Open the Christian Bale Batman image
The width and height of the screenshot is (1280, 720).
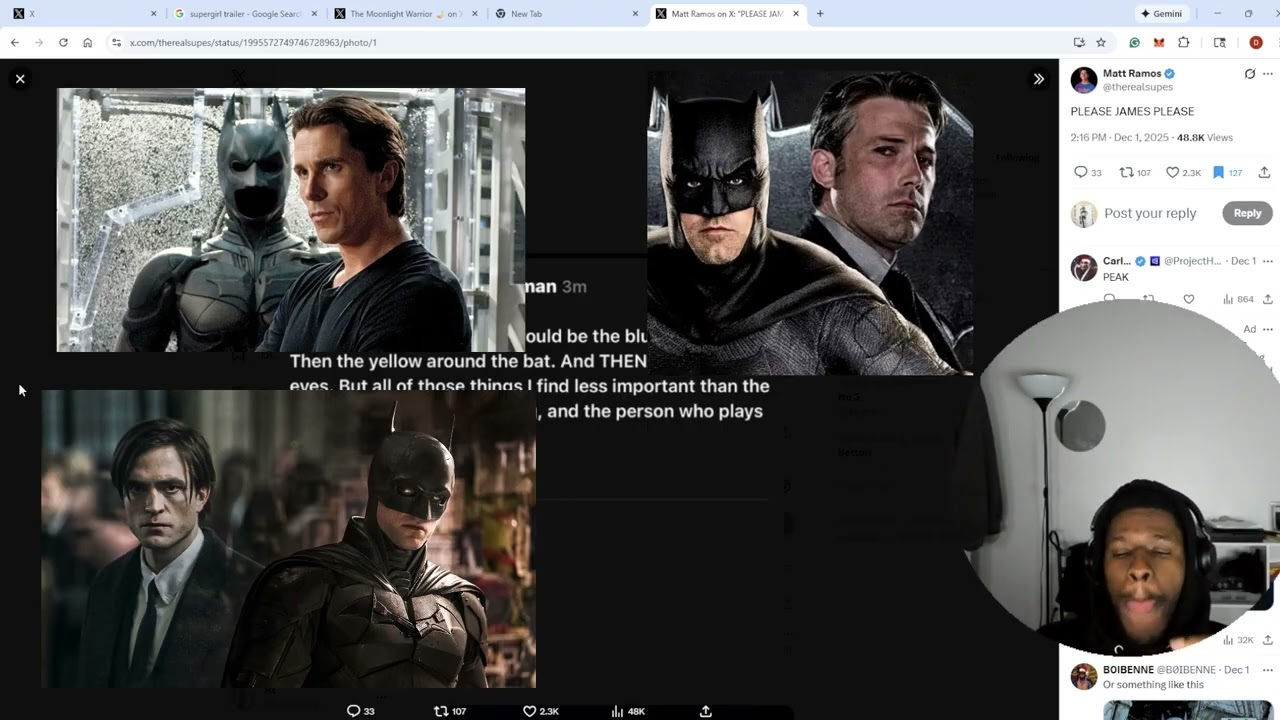(x=291, y=220)
